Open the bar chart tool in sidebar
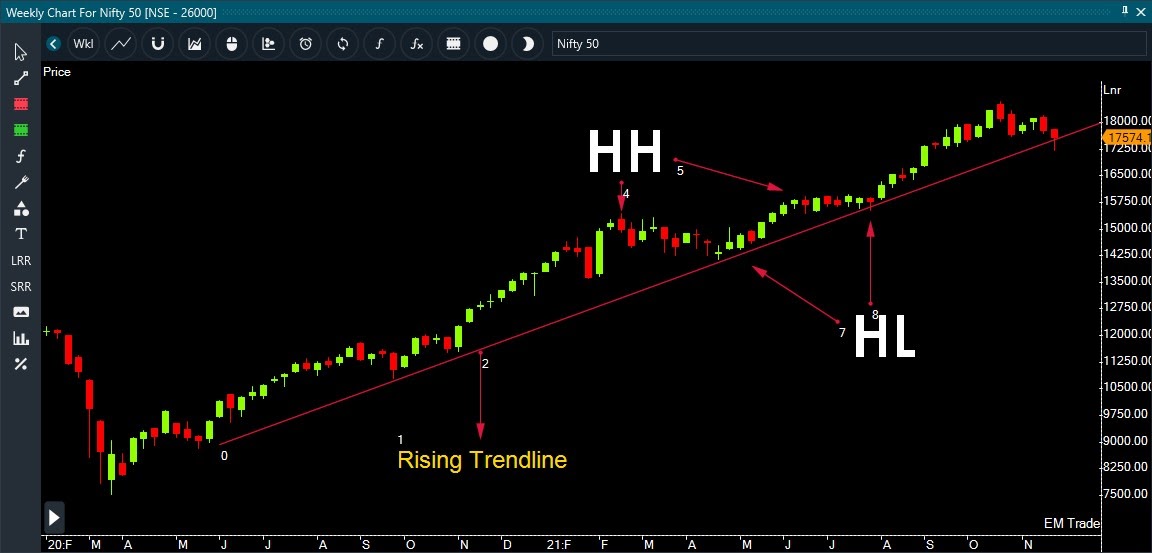Image resolution: width=1152 pixels, height=553 pixels. [21, 339]
